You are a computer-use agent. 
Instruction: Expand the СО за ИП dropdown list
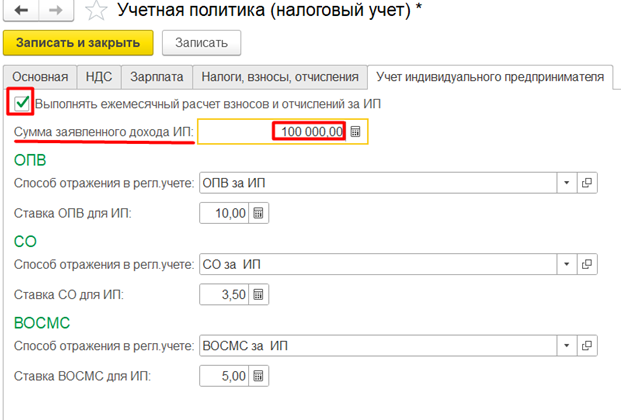[x=566, y=264]
